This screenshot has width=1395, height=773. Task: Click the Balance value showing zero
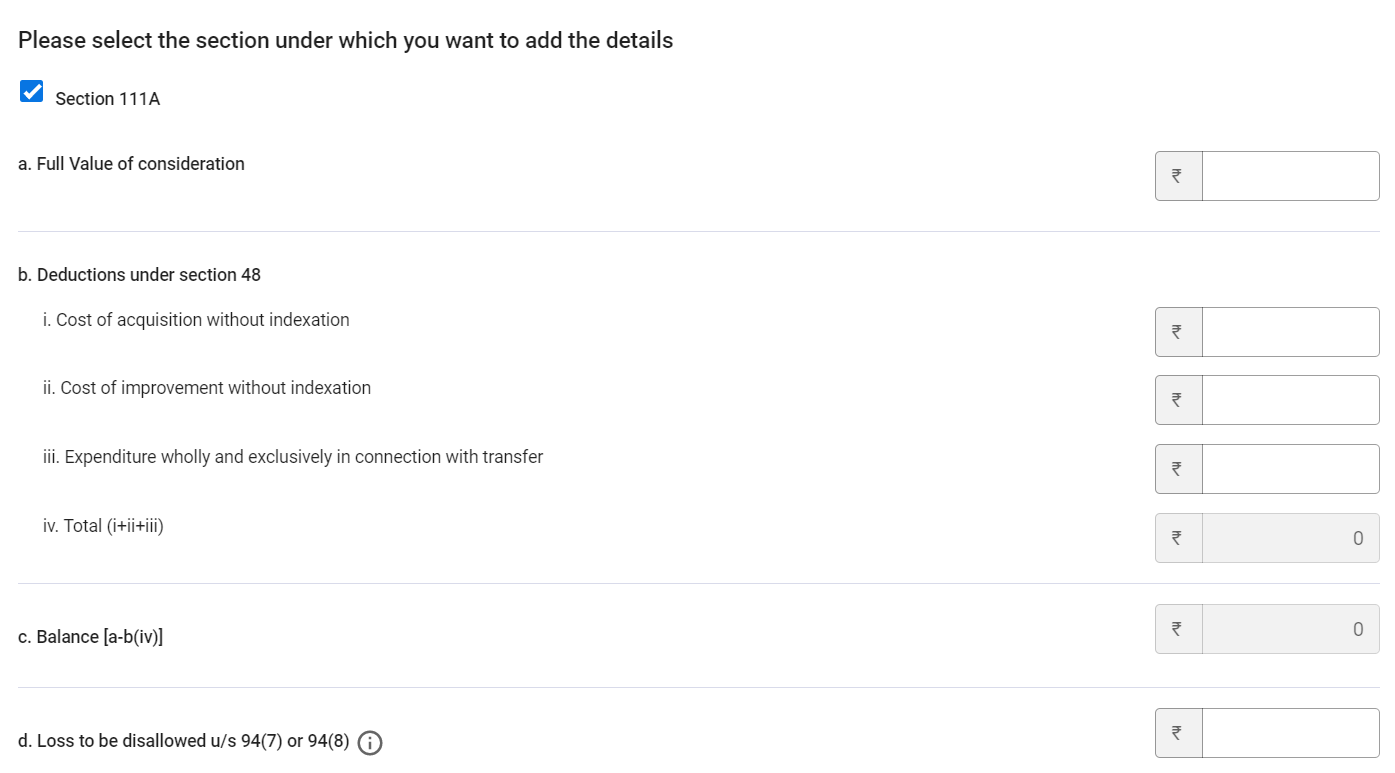(x=1290, y=628)
